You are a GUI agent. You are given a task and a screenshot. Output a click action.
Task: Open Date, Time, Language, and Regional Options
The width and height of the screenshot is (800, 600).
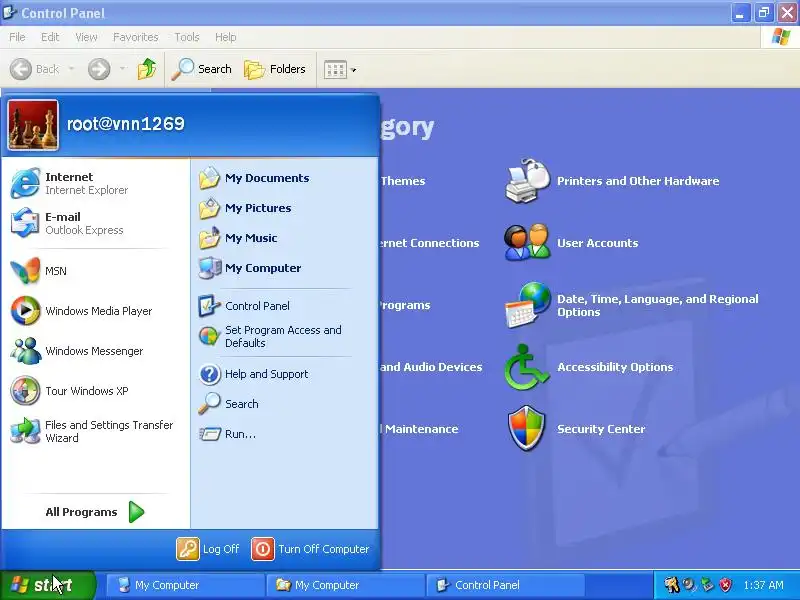click(658, 305)
